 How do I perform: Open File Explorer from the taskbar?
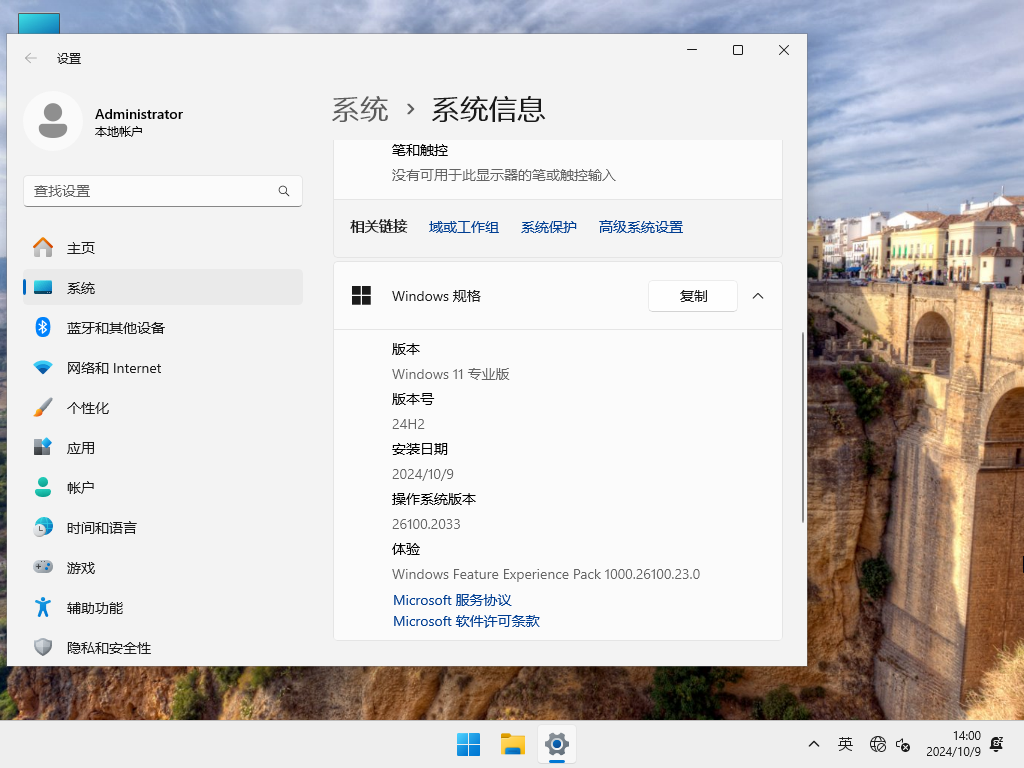click(x=512, y=744)
